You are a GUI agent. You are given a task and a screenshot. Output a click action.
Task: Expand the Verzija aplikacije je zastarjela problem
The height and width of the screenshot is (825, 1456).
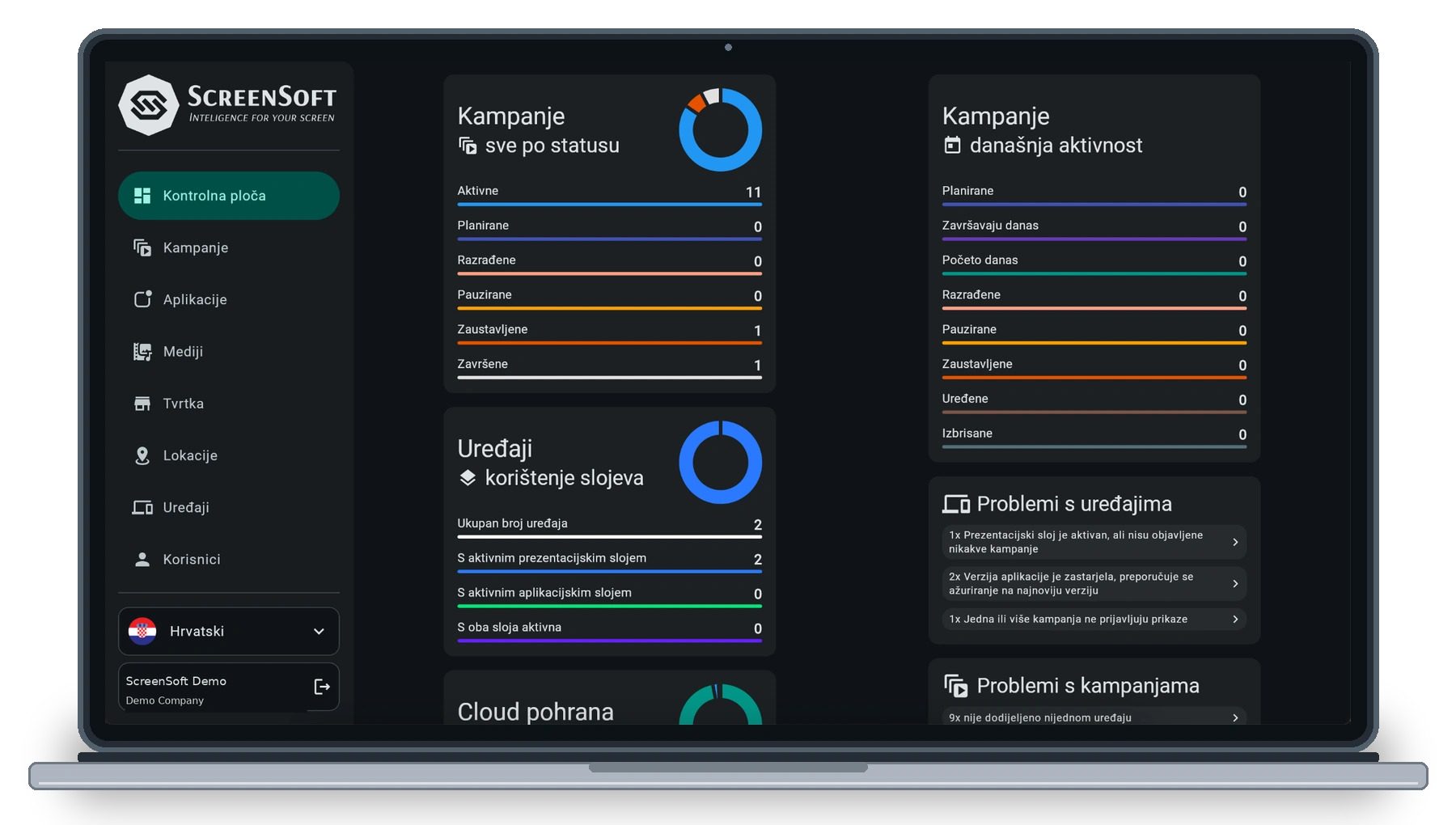coord(1094,583)
